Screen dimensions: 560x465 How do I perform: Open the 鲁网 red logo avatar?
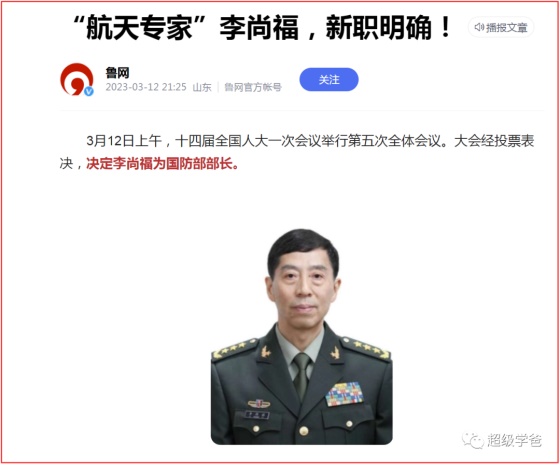(x=77, y=79)
